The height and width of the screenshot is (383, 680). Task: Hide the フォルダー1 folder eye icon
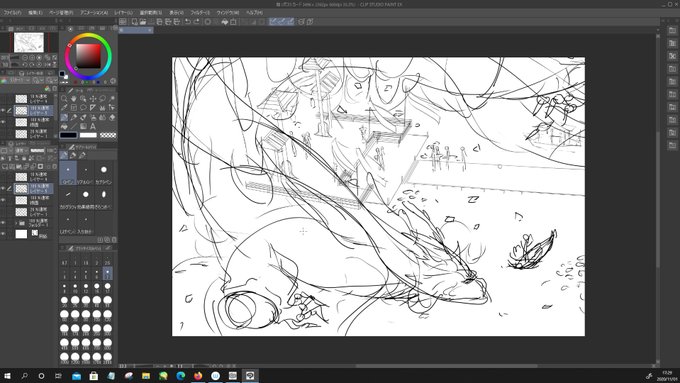tap(3, 223)
